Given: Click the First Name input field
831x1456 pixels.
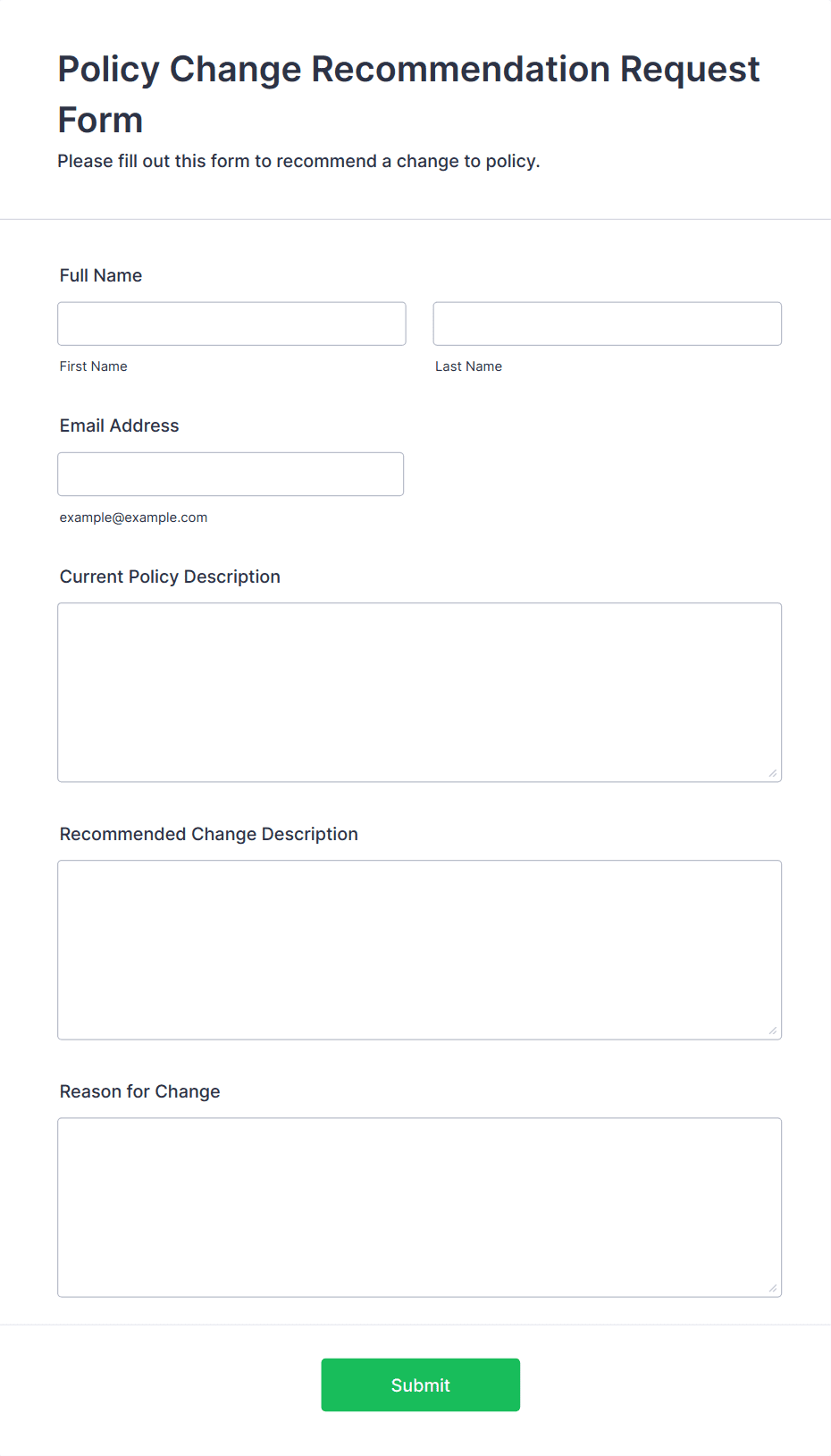Looking at the screenshot, I should 231,324.
